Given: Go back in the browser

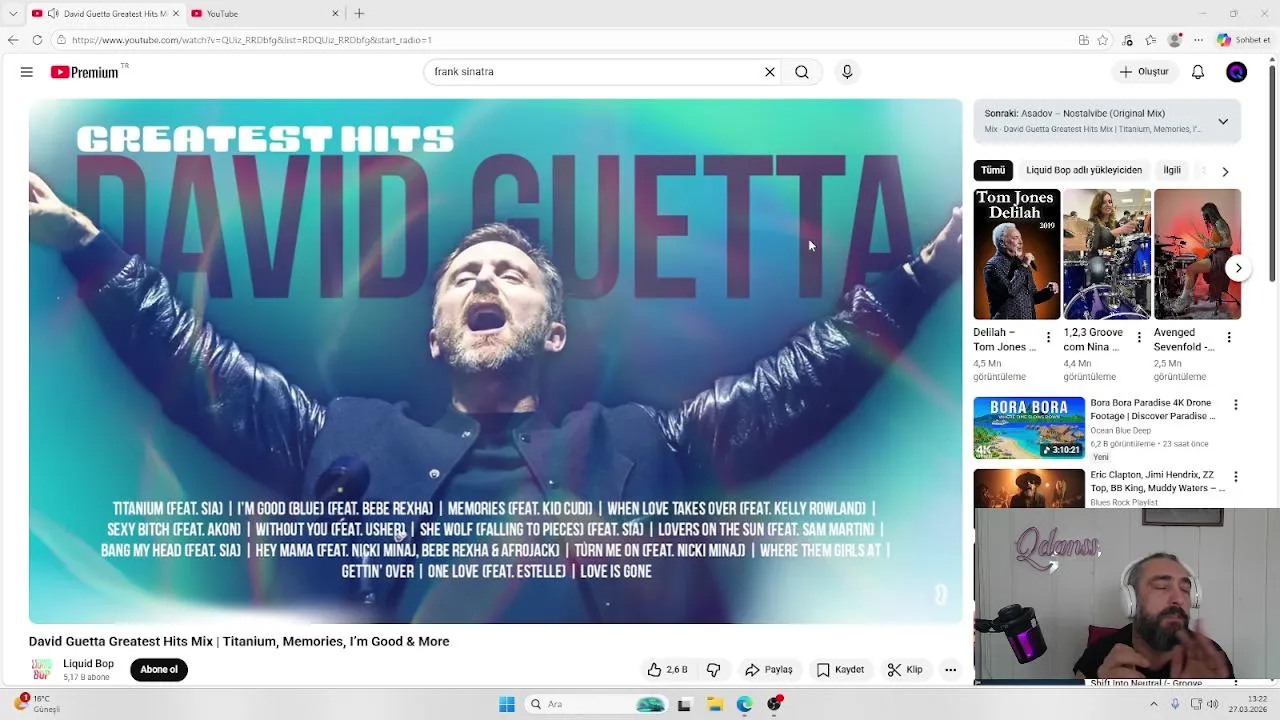Looking at the screenshot, I should coord(13,40).
